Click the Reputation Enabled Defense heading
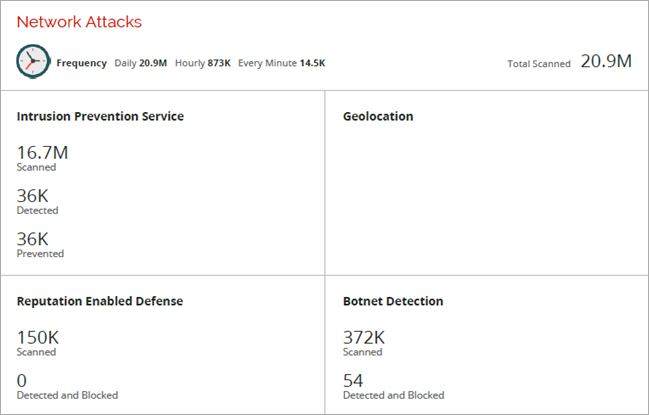 (100, 301)
